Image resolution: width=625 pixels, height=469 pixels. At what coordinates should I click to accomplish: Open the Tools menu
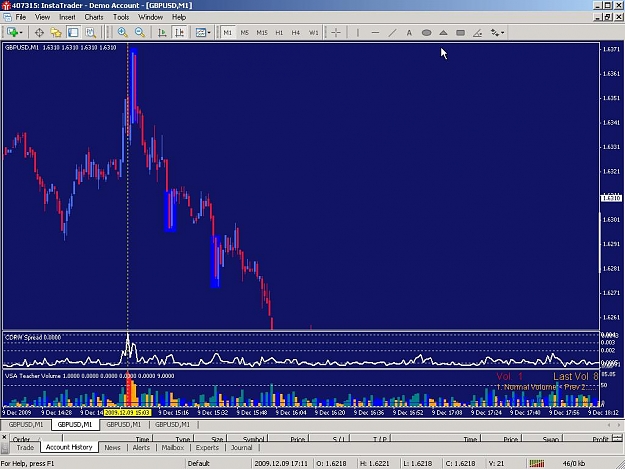[121, 17]
